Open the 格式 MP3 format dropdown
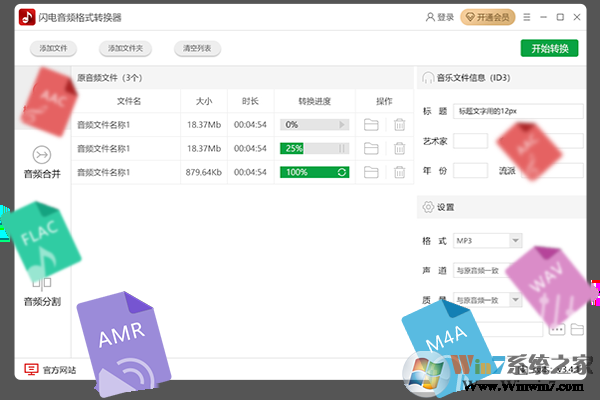Image resolution: width=600 pixels, height=400 pixels. pos(515,241)
